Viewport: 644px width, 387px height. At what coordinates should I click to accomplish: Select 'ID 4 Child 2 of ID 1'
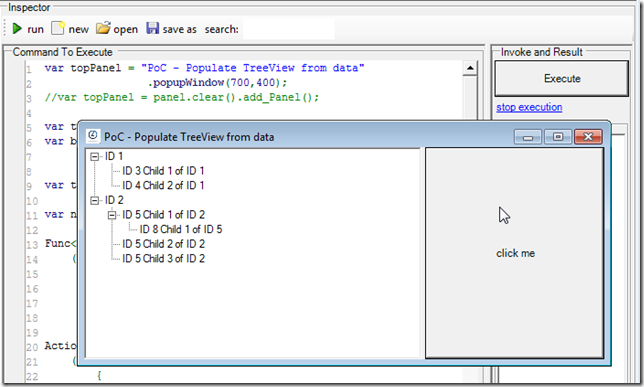tap(163, 186)
